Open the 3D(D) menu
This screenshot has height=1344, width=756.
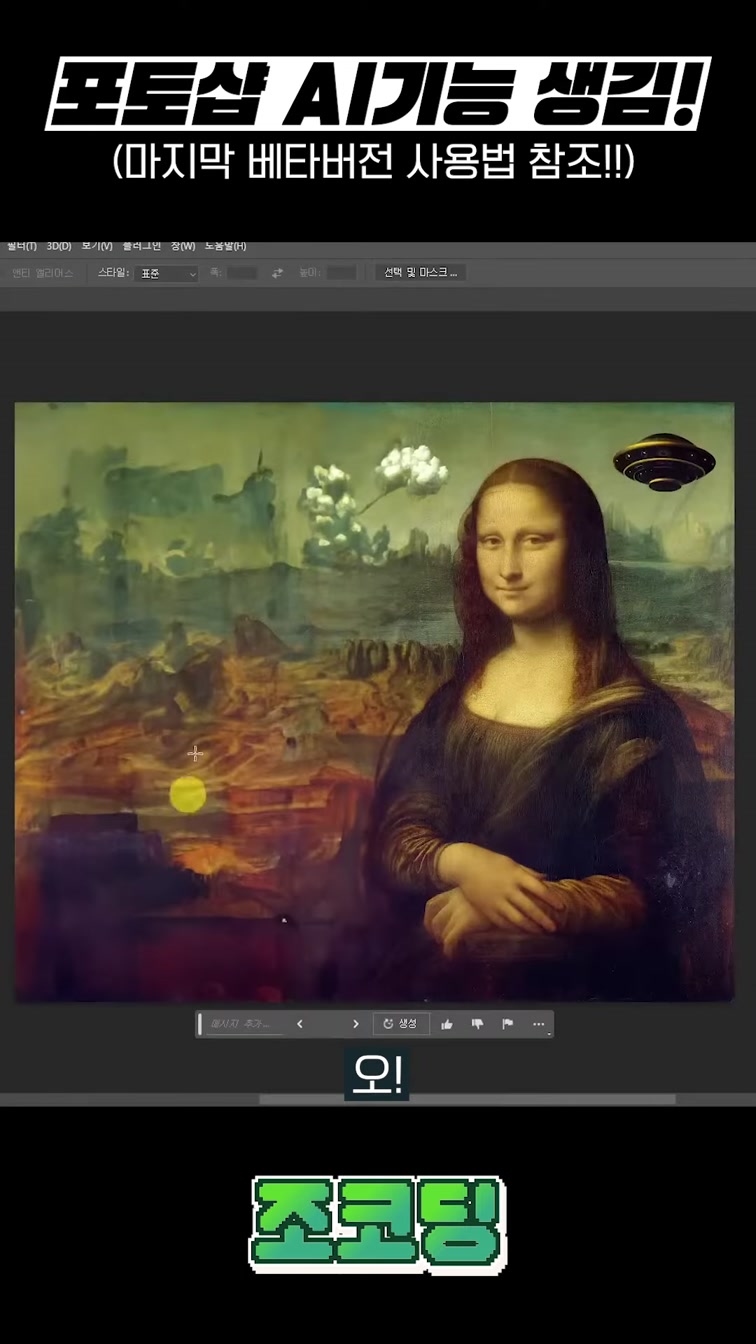pos(59,246)
